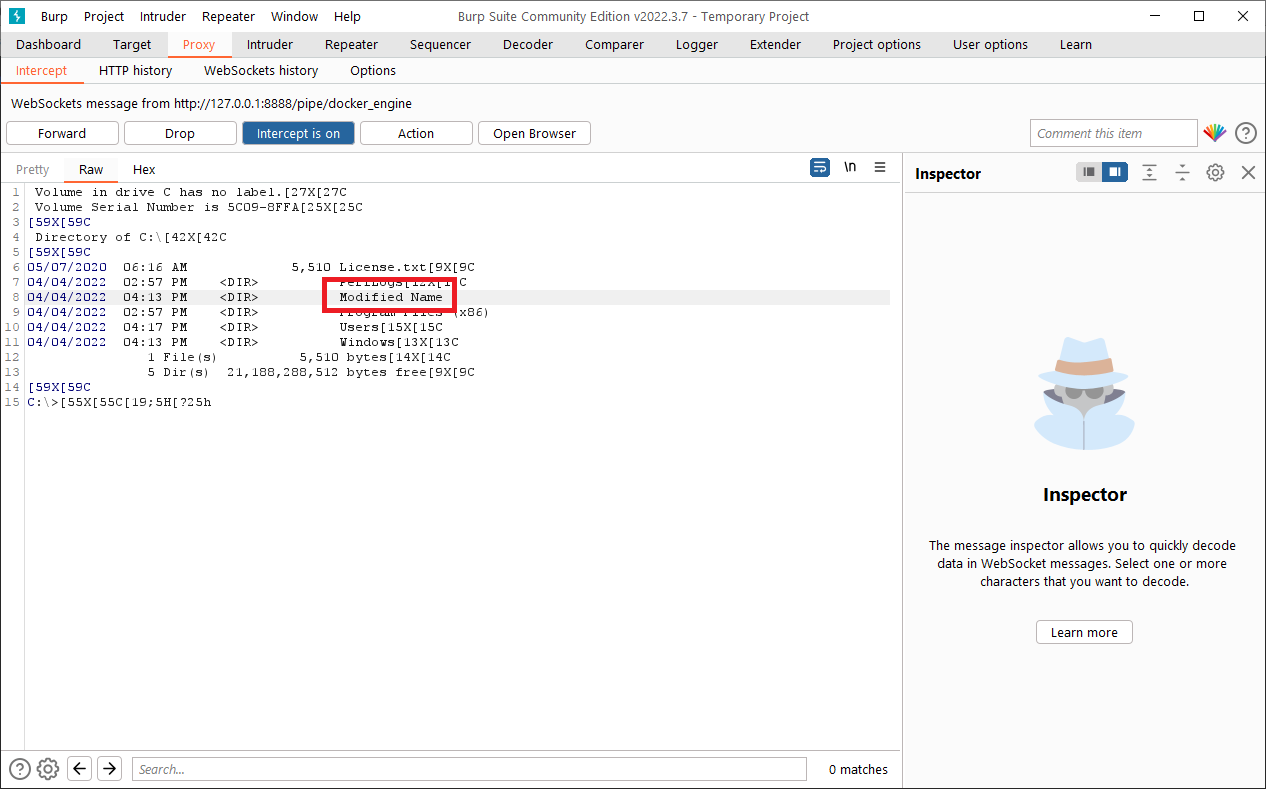Open the Project options tab

tap(877, 44)
